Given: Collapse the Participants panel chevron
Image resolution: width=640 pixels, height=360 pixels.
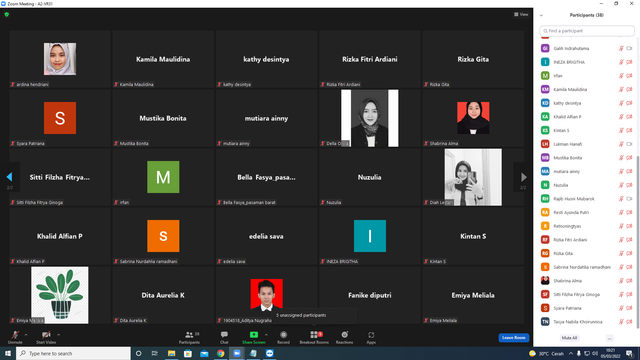Looking at the screenshot, I should [541, 16].
